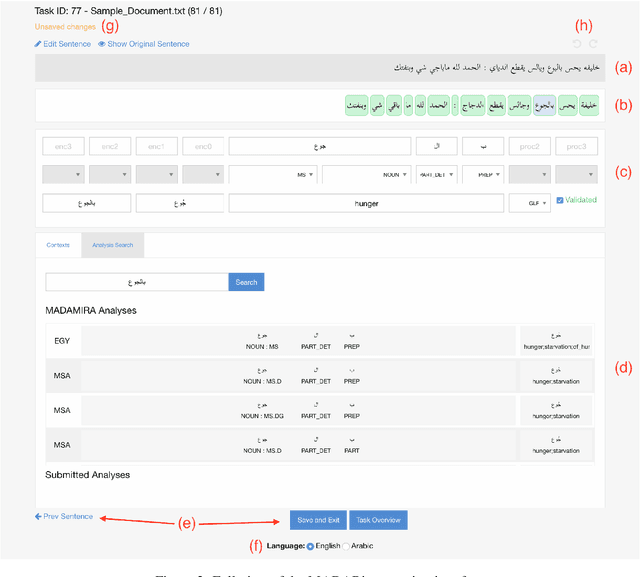This screenshot has height=577, width=640.
Task: Select the colon punctuation token
Action: 455,106
